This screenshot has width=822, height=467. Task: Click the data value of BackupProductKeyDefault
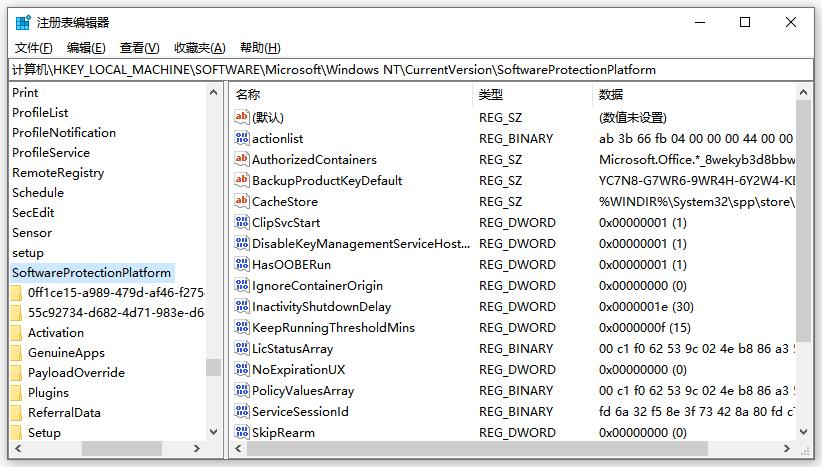coord(697,180)
